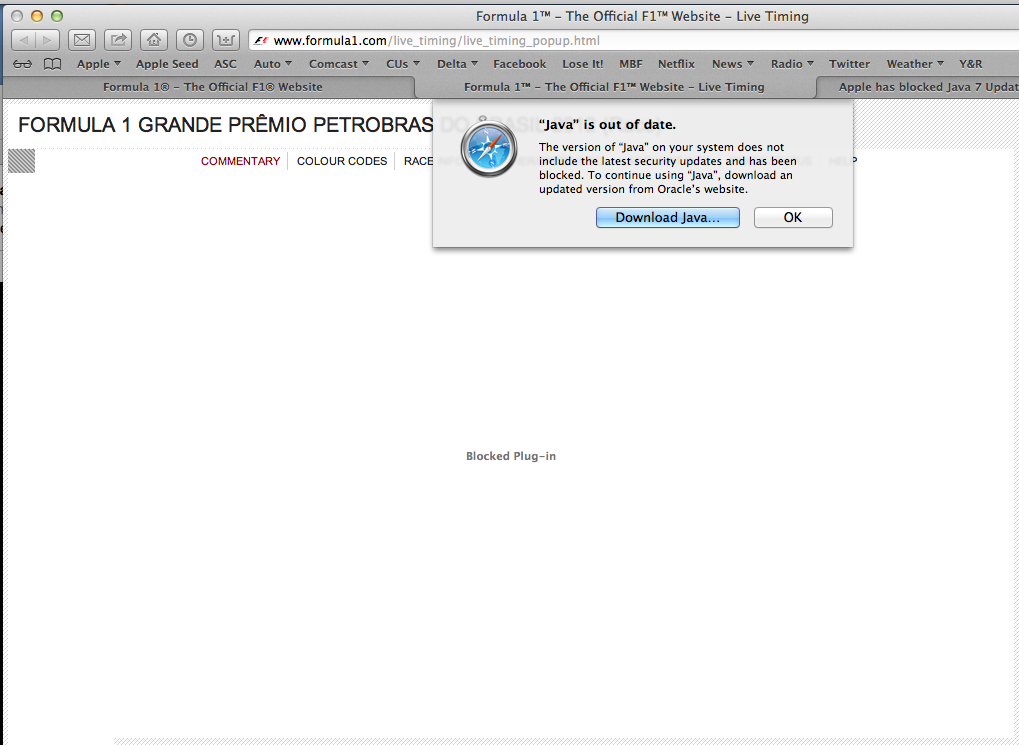Switch to Apple has blocked Java tab

[918, 87]
